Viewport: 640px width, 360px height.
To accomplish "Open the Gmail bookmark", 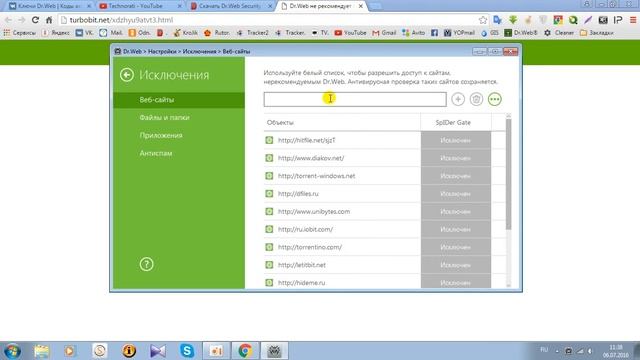I will 384,33.
